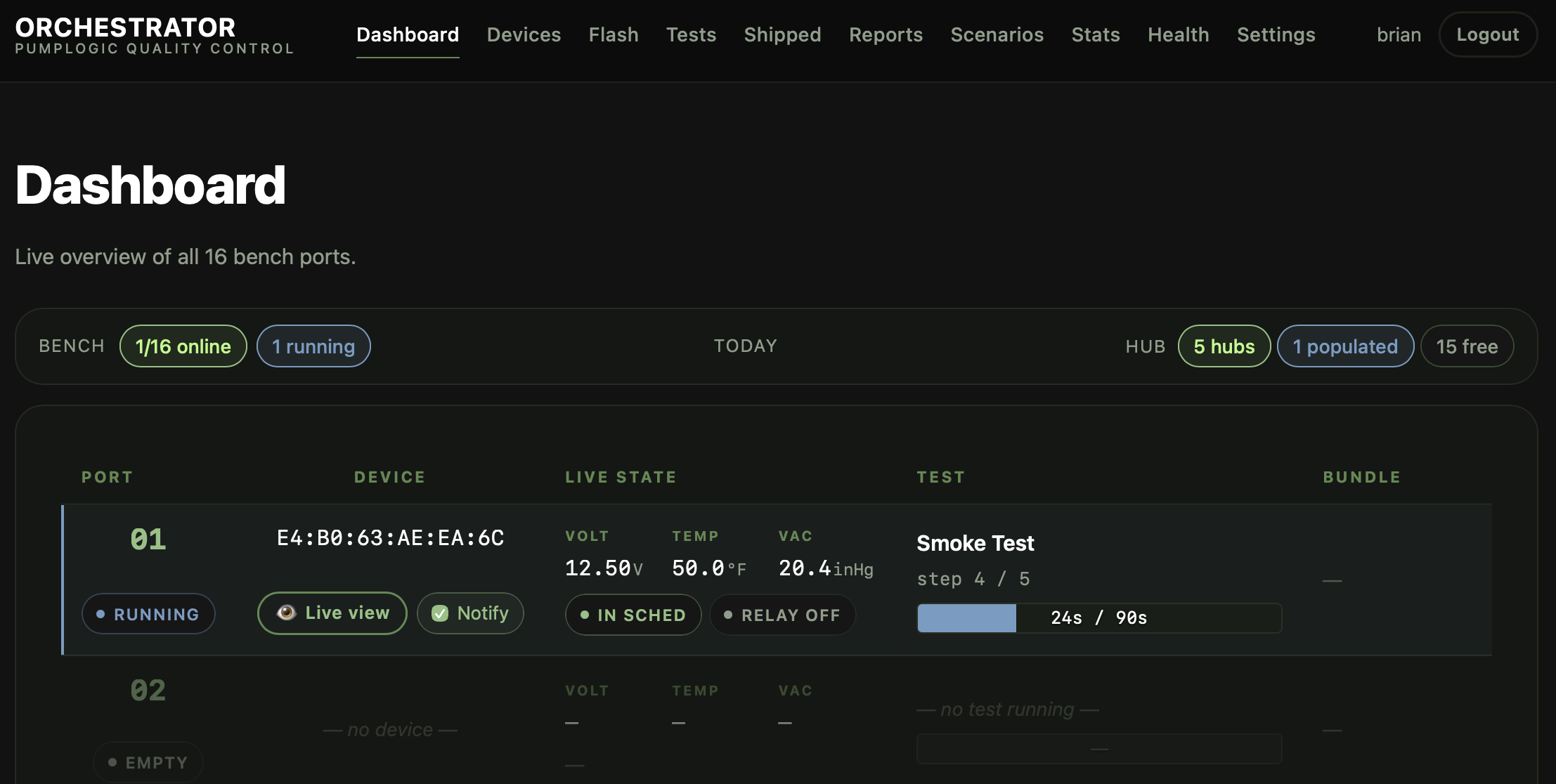Click the RELAY OFF status badge
This screenshot has height=784, width=1556.
[x=783, y=615]
